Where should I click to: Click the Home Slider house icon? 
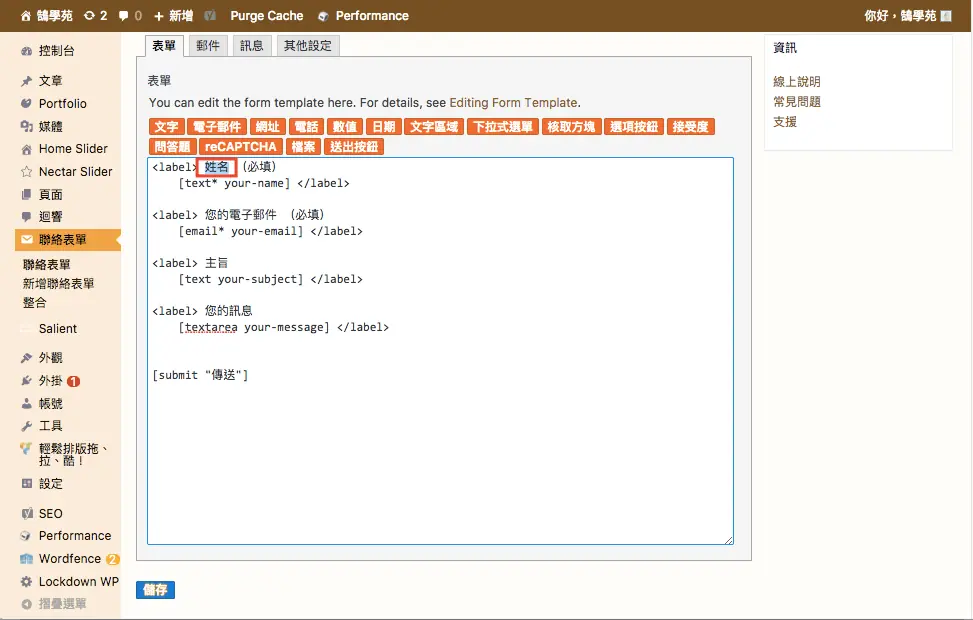click(x=26, y=150)
